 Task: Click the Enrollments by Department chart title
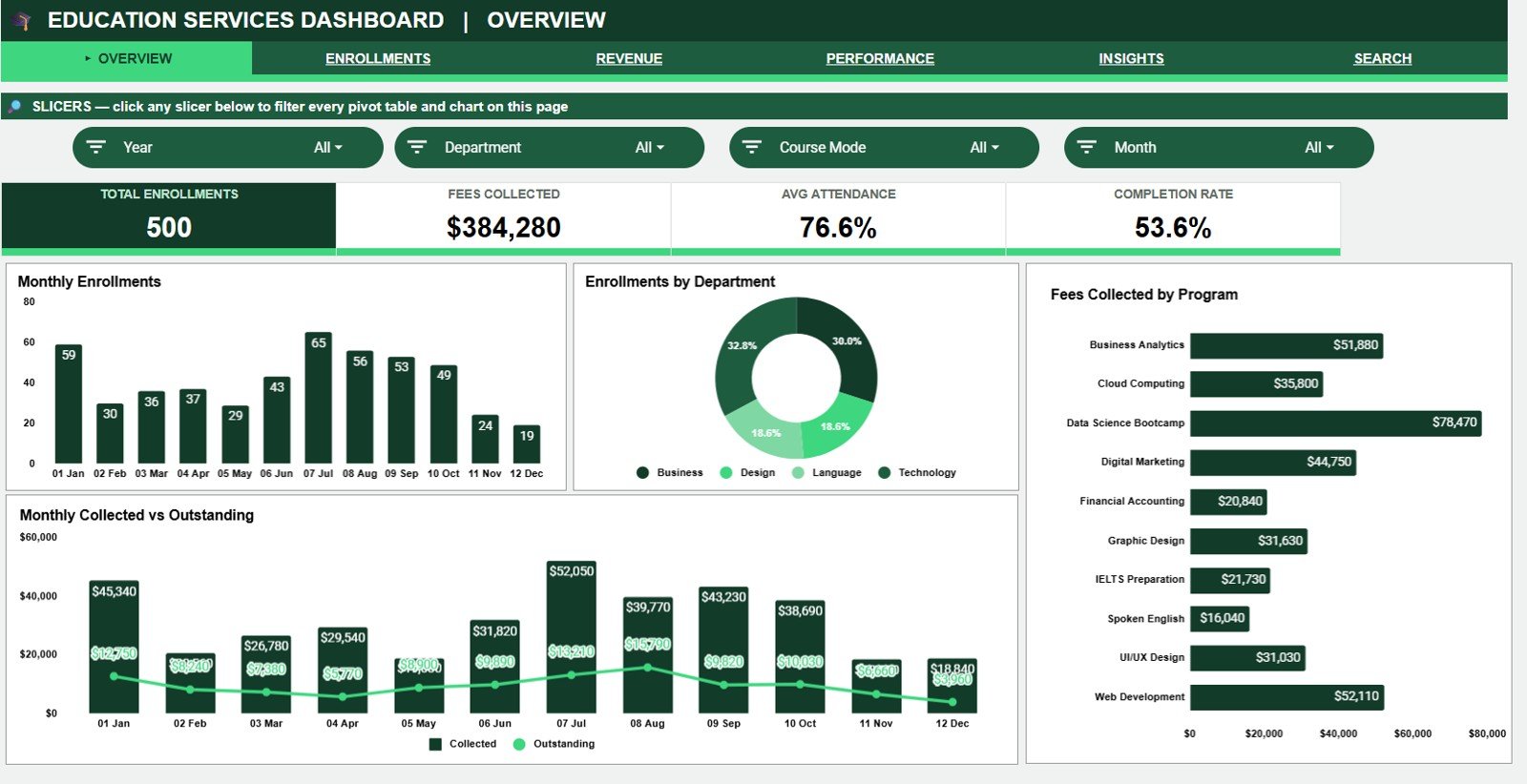tap(680, 281)
